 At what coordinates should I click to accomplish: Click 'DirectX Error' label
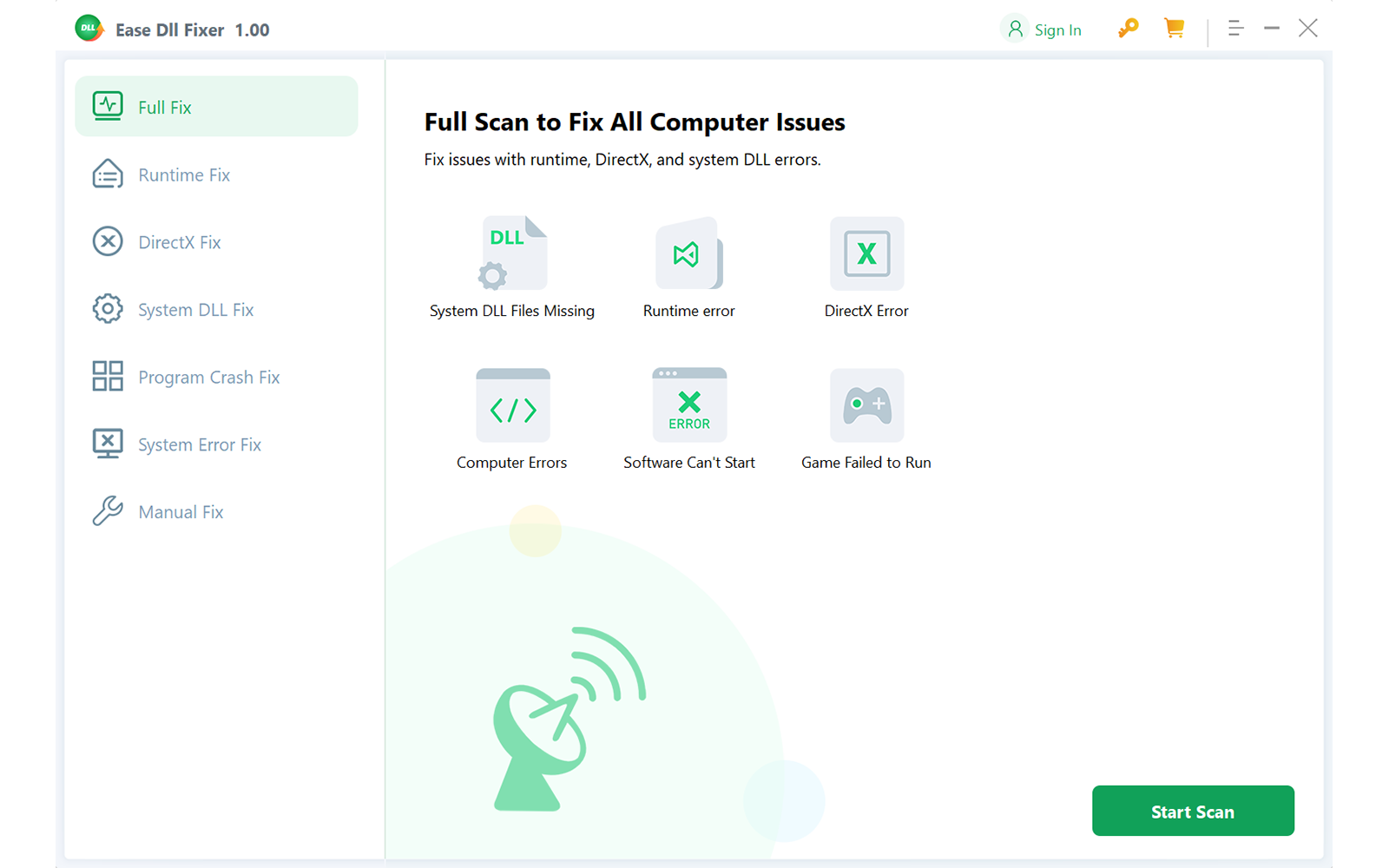[x=866, y=311]
